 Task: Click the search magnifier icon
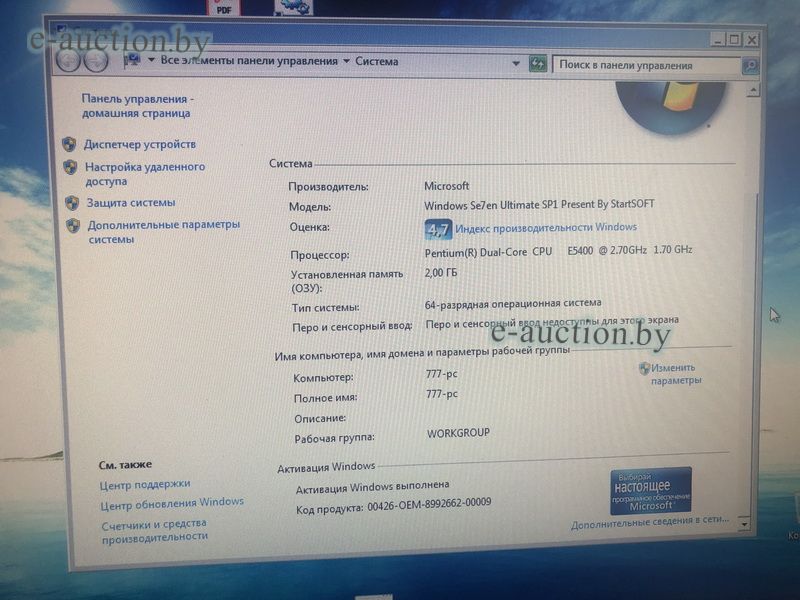pyautogui.click(x=749, y=67)
